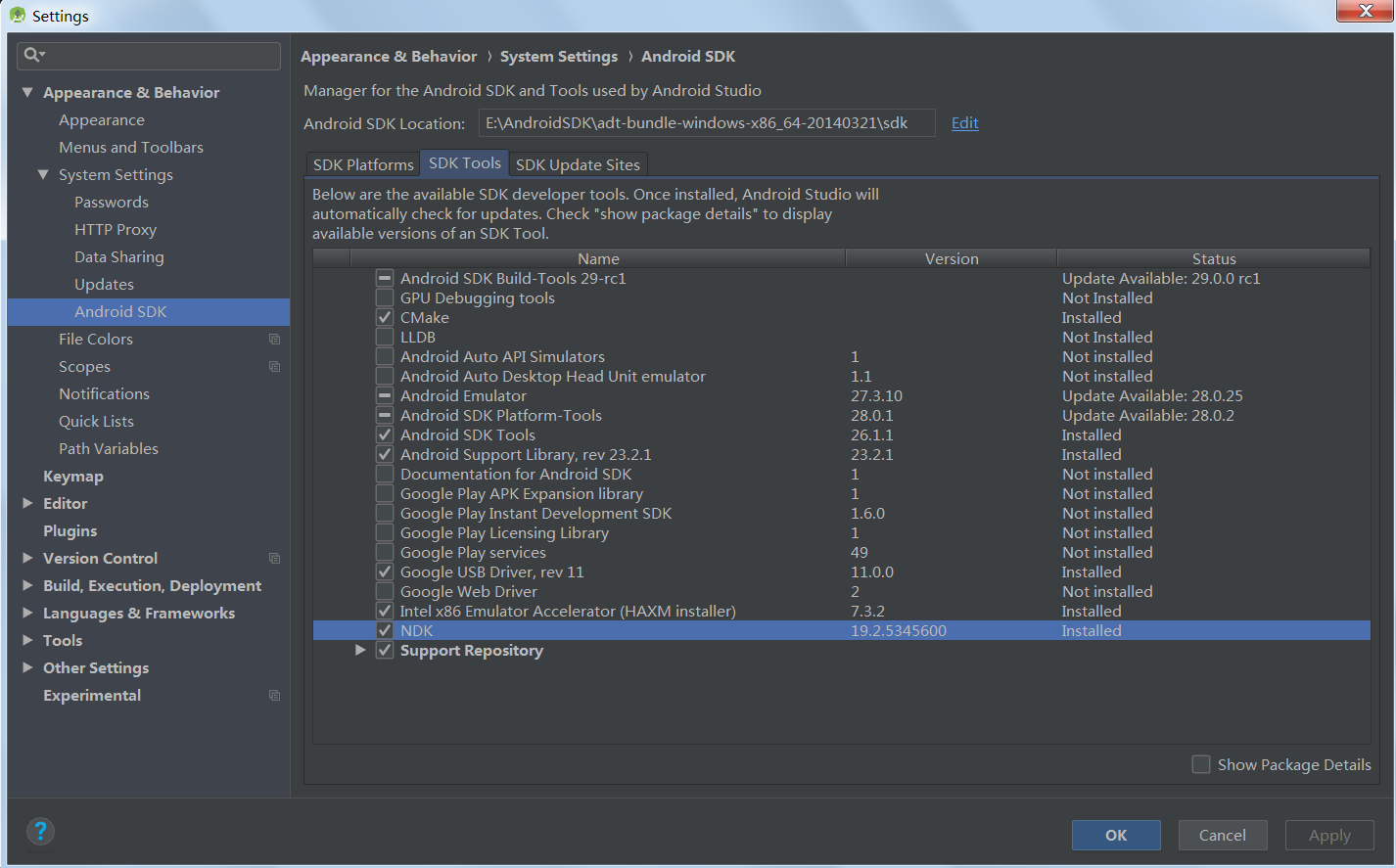The image size is (1396, 868).
Task: Uncheck the CMake checkbox
Action: pos(385,318)
